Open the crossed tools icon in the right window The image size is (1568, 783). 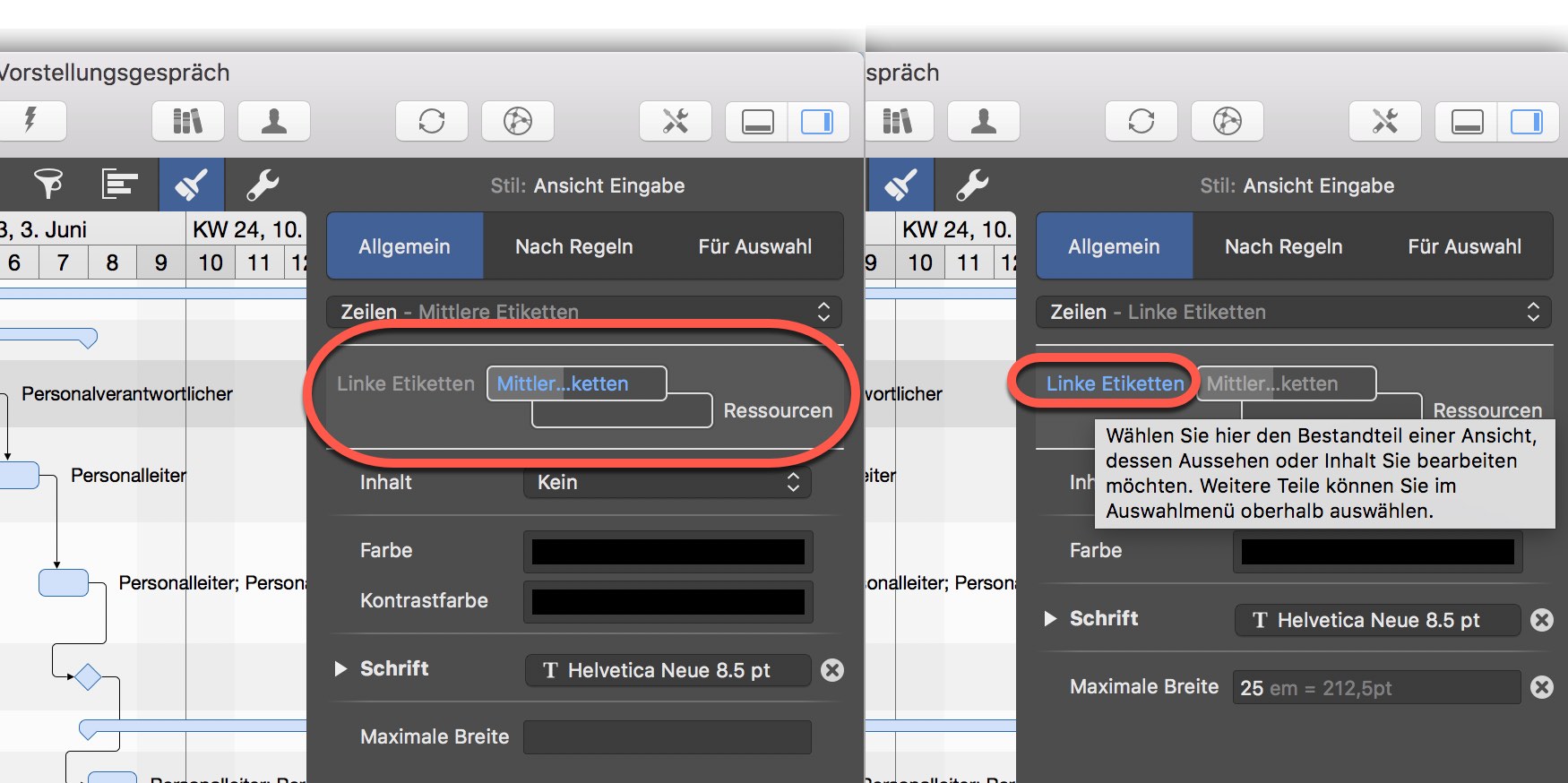coord(1384,121)
